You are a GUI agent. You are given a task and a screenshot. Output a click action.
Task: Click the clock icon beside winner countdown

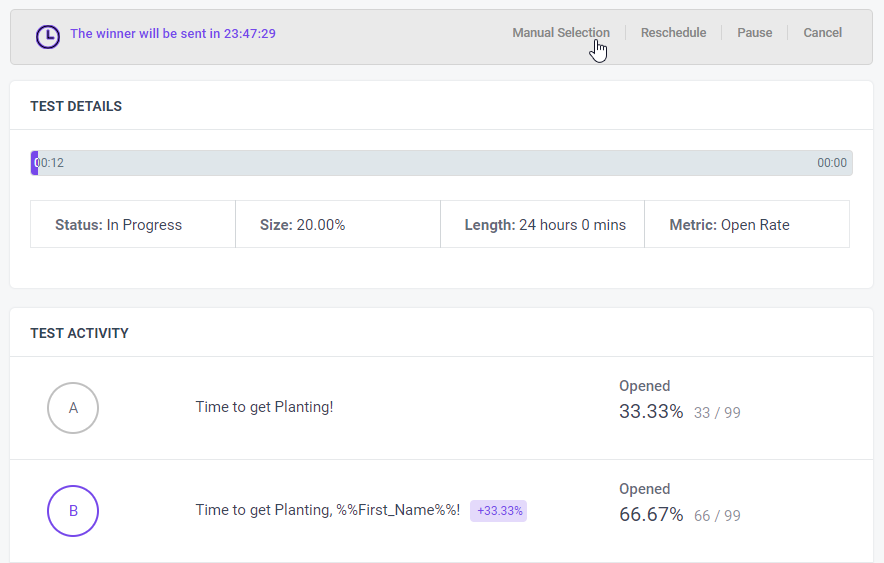tap(48, 37)
